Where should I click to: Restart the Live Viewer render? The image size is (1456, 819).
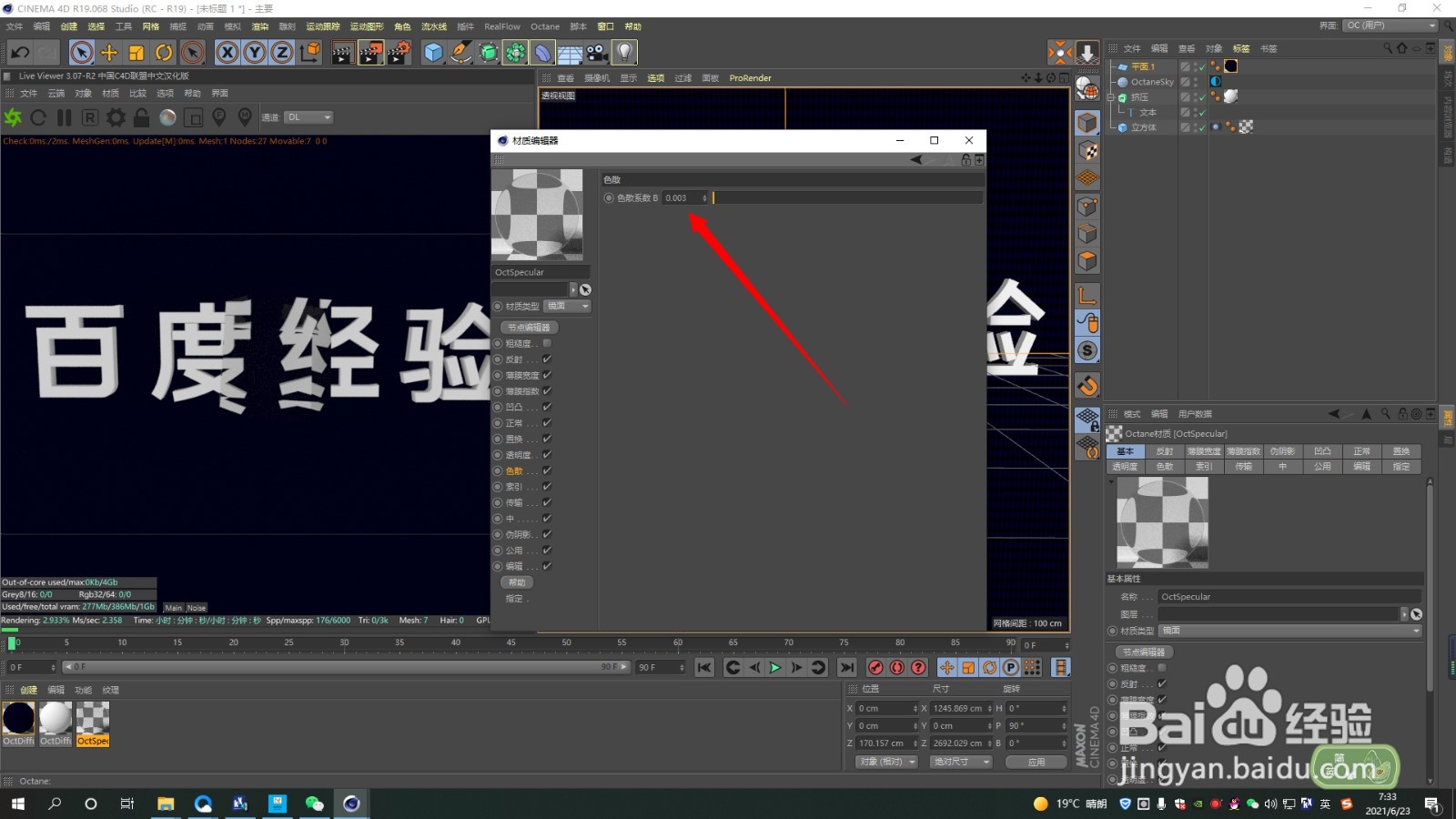38,117
